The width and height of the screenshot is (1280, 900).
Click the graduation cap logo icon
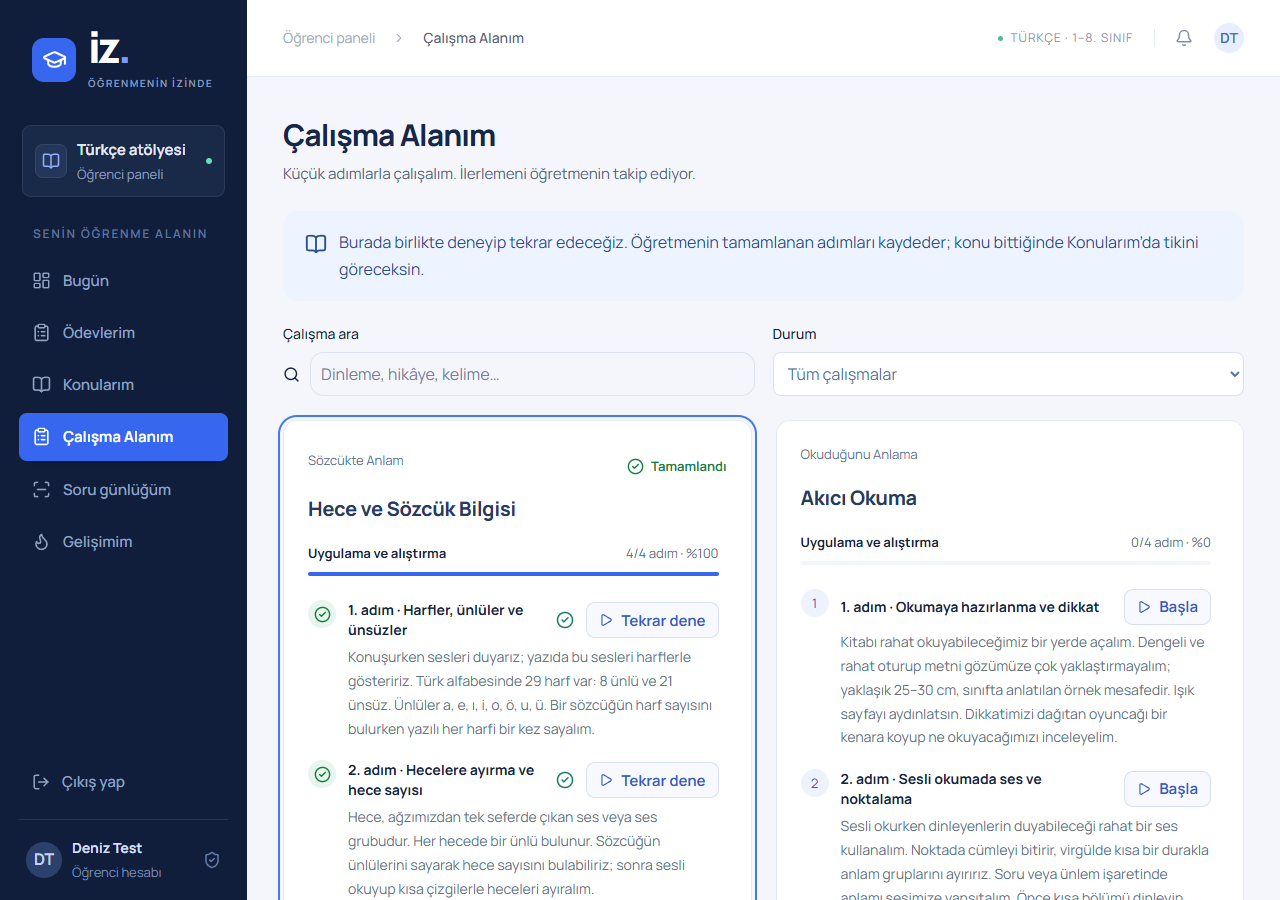[54, 60]
